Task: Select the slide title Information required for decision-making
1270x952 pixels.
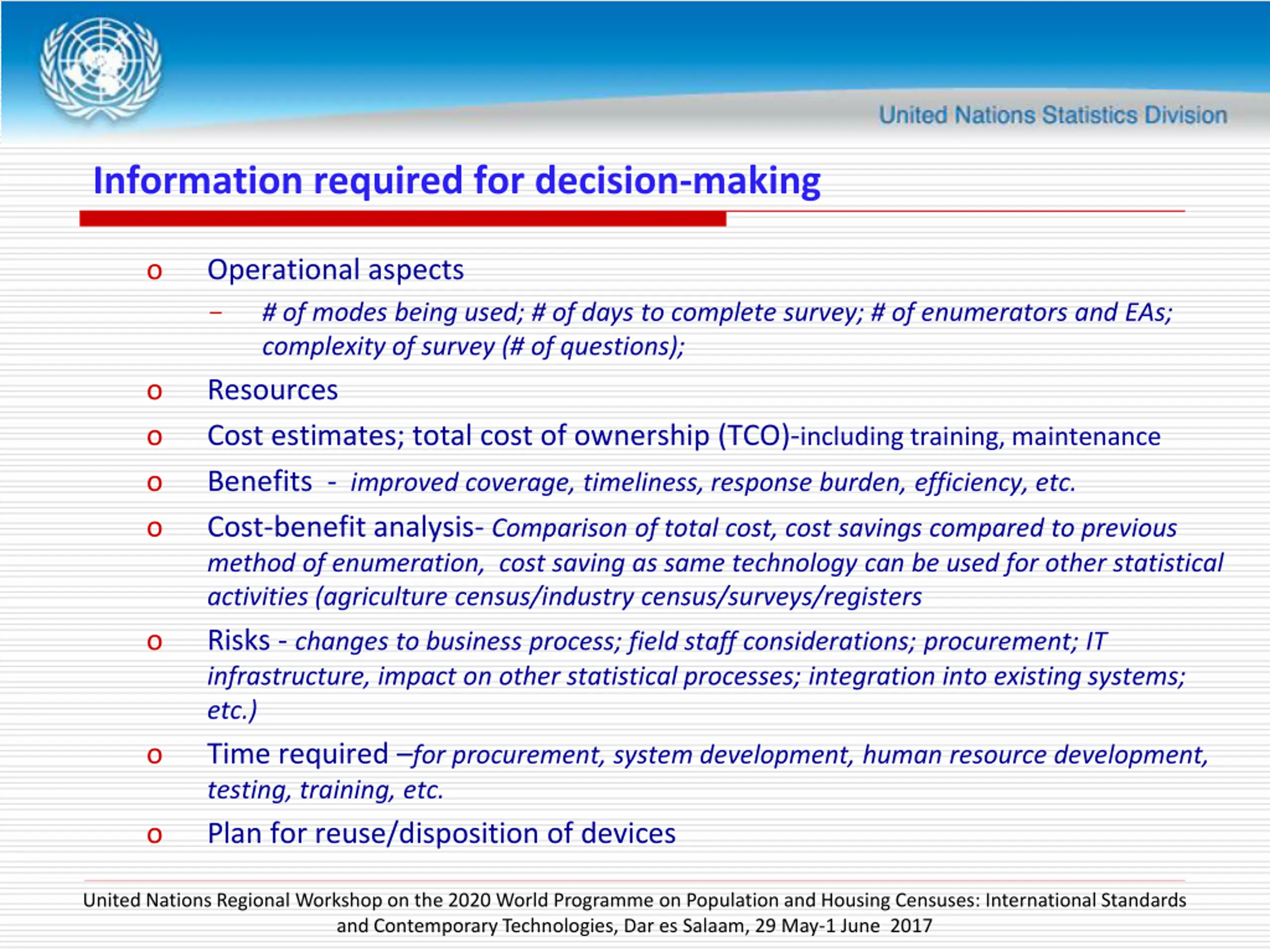Action: coord(456,181)
